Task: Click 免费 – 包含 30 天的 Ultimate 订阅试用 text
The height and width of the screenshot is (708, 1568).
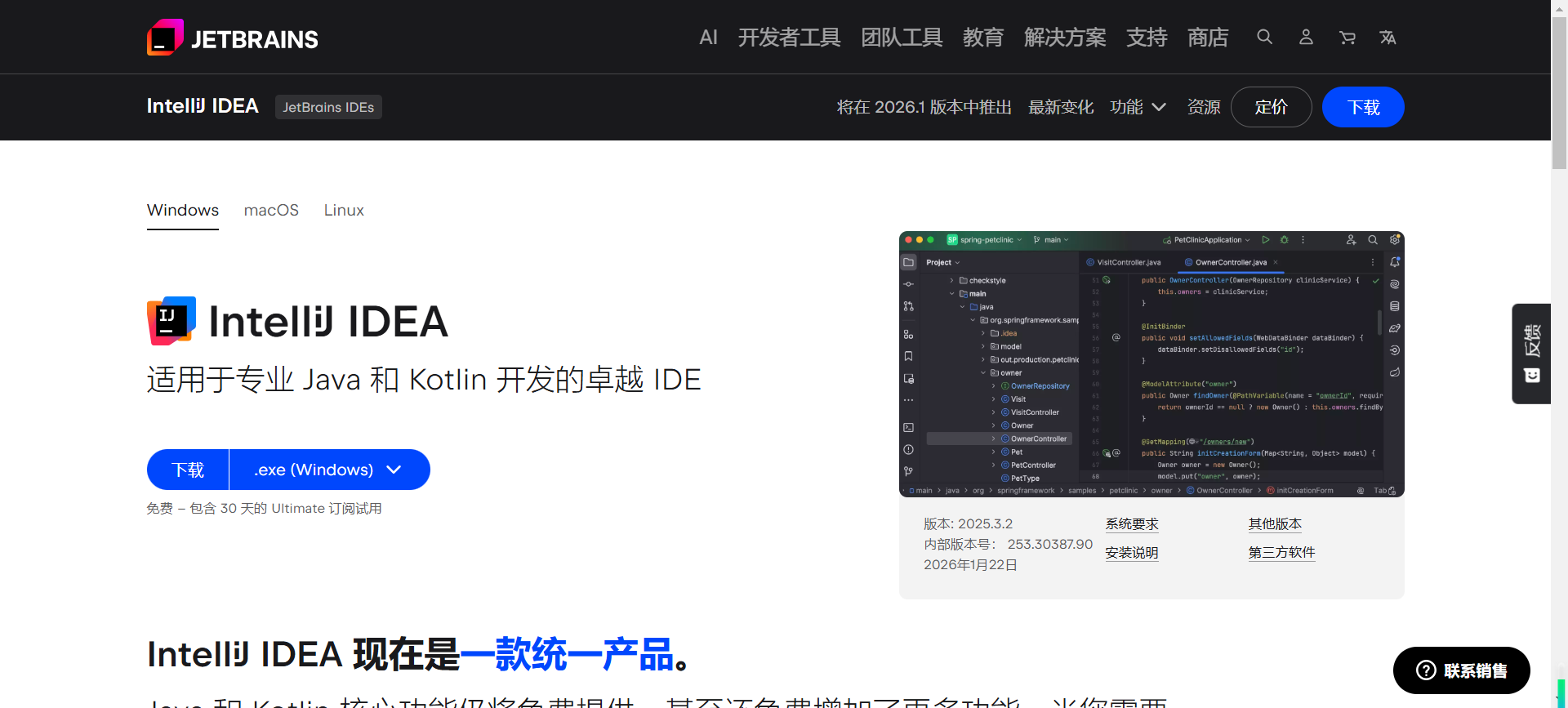Action: tap(265, 509)
